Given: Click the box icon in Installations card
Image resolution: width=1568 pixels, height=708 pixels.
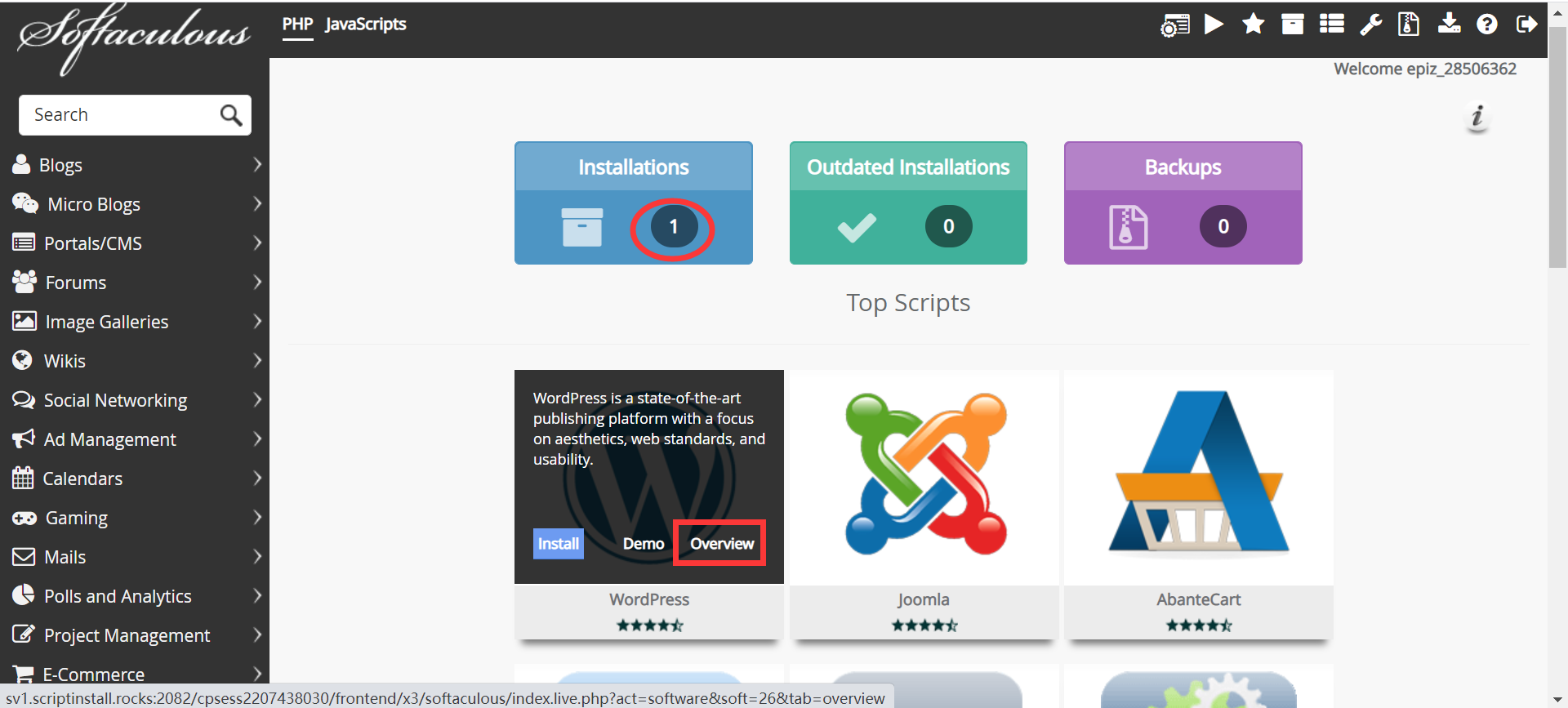Looking at the screenshot, I should click(x=582, y=227).
